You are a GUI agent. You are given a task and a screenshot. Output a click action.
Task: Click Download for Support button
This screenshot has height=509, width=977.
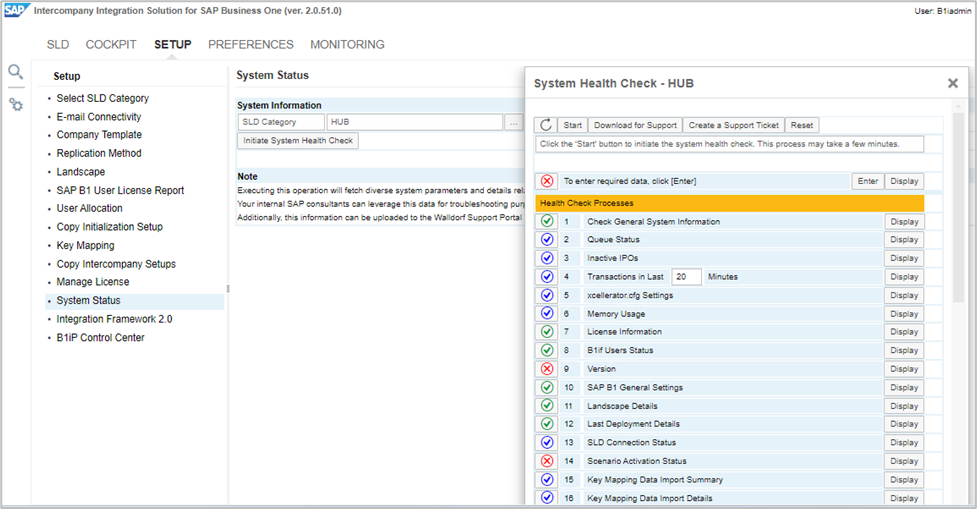point(635,125)
